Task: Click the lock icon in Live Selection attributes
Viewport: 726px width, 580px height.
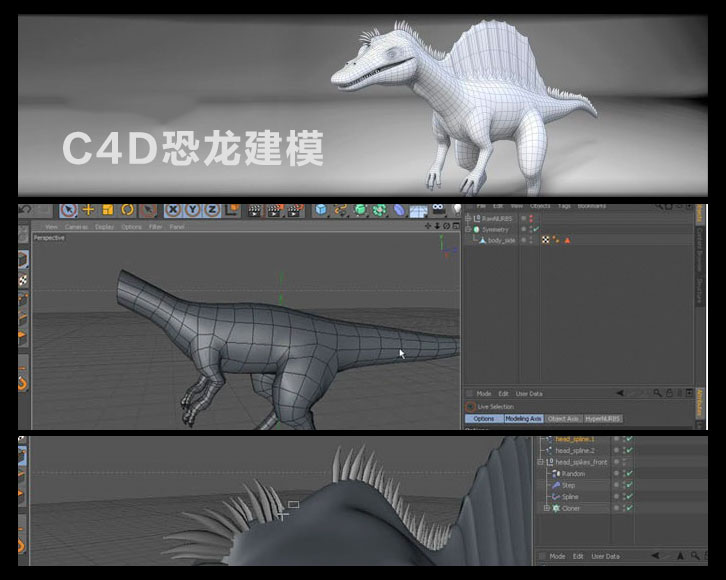Action: (669, 393)
